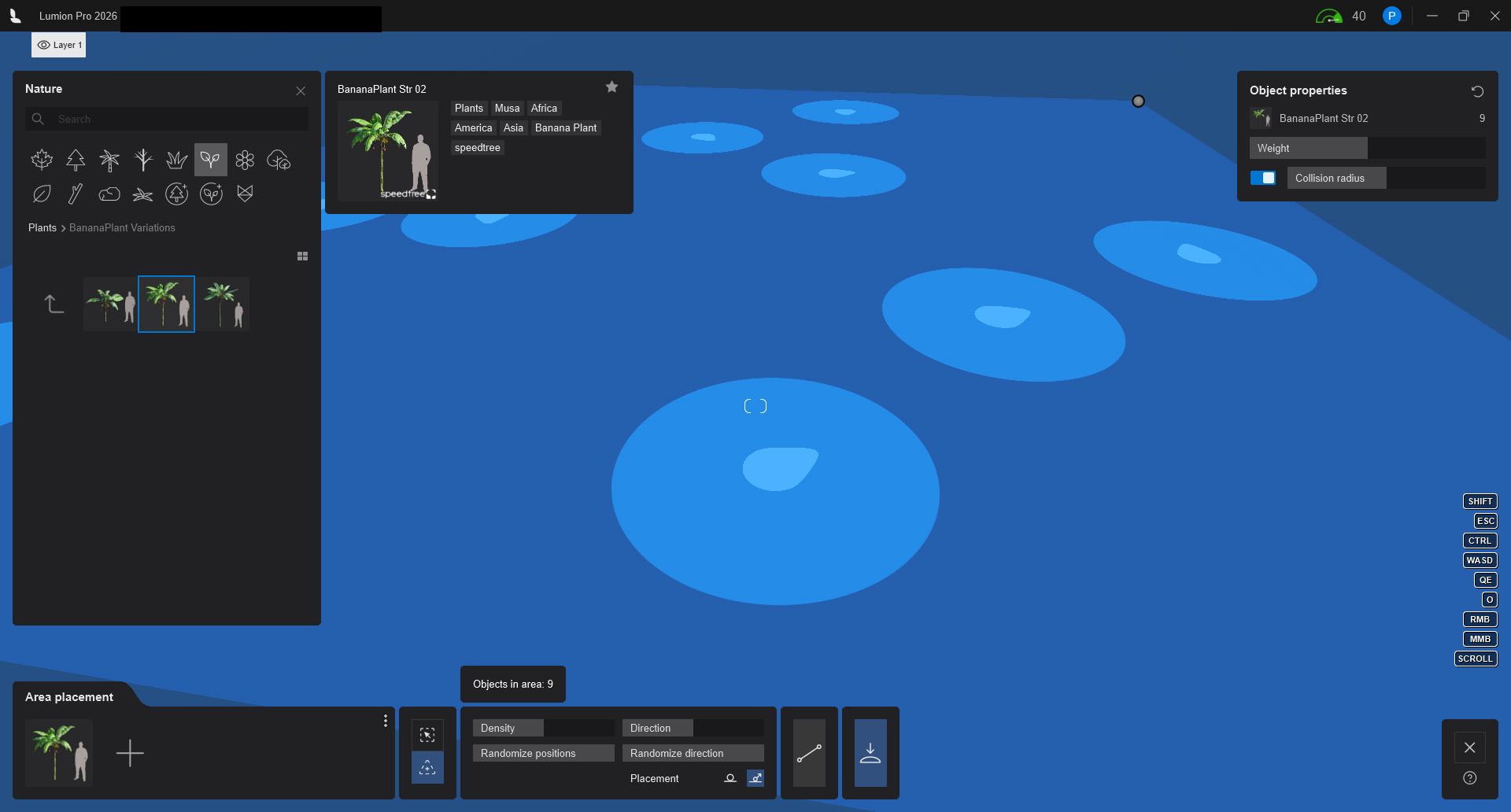Select the palm trees category icon
The image size is (1511, 812).
(109, 160)
